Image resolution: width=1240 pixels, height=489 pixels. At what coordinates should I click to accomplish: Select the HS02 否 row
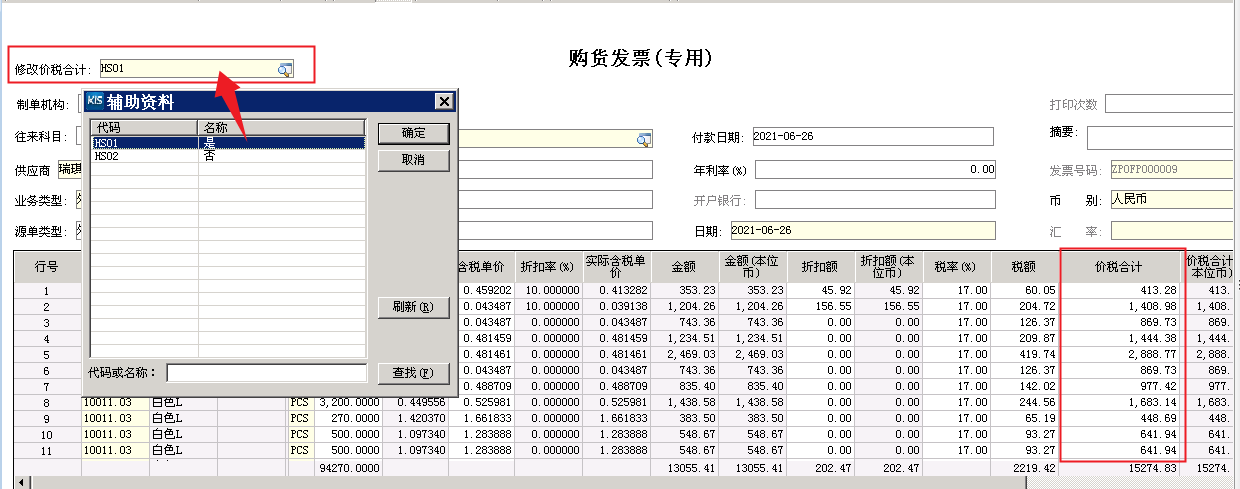tap(227, 156)
